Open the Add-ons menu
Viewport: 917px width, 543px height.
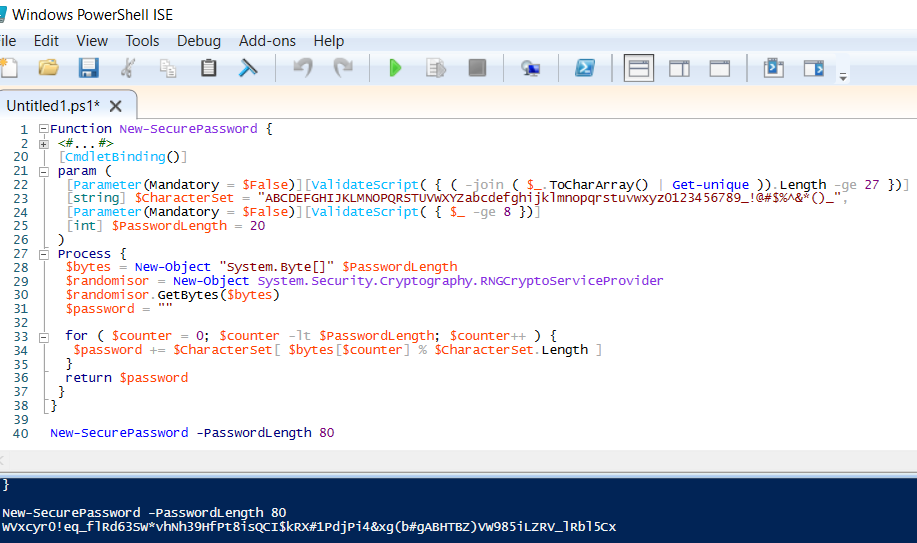[267, 41]
